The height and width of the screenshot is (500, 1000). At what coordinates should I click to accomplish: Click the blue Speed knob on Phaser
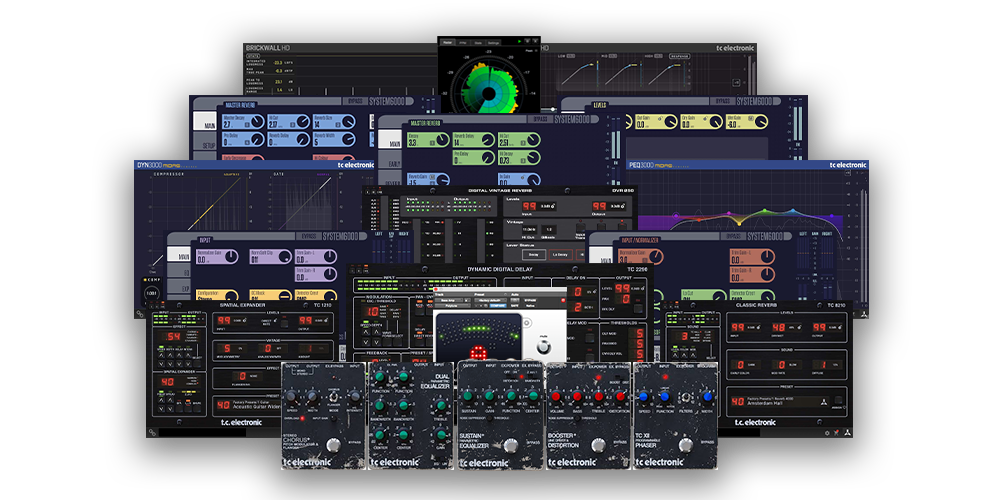pyautogui.click(x=642, y=396)
